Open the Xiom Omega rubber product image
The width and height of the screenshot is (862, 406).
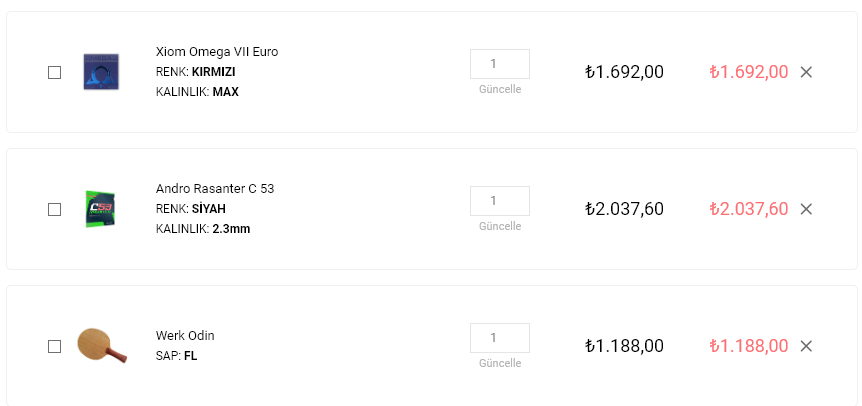(x=101, y=72)
